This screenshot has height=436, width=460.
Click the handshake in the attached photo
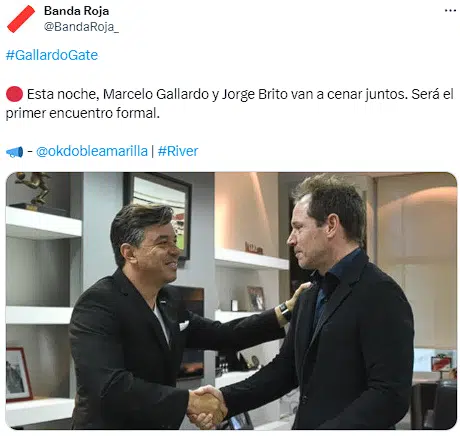click(x=207, y=406)
